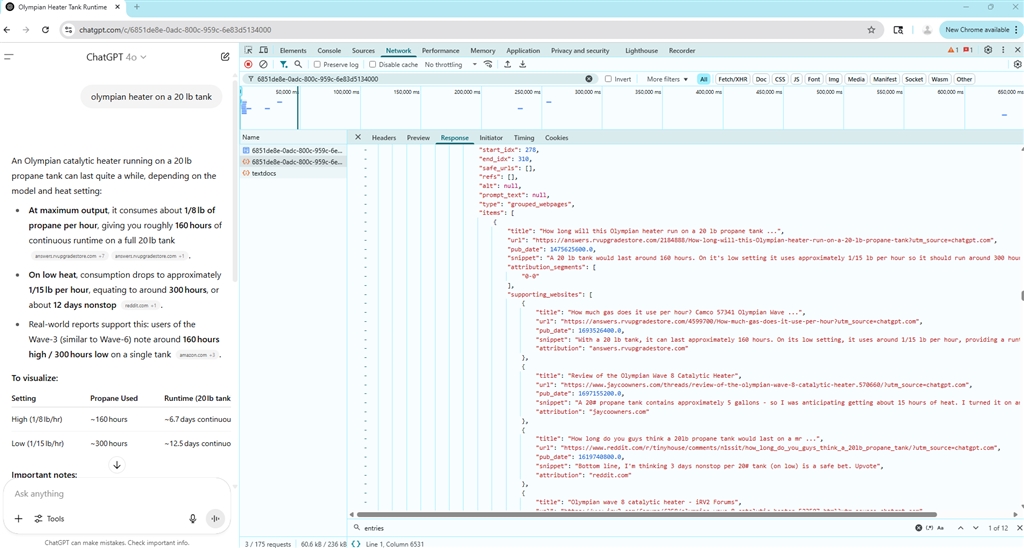The height and width of the screenshot is (548, 1024).
Task: Check the Invert filter checkbox
Action: tap(608, 79)
